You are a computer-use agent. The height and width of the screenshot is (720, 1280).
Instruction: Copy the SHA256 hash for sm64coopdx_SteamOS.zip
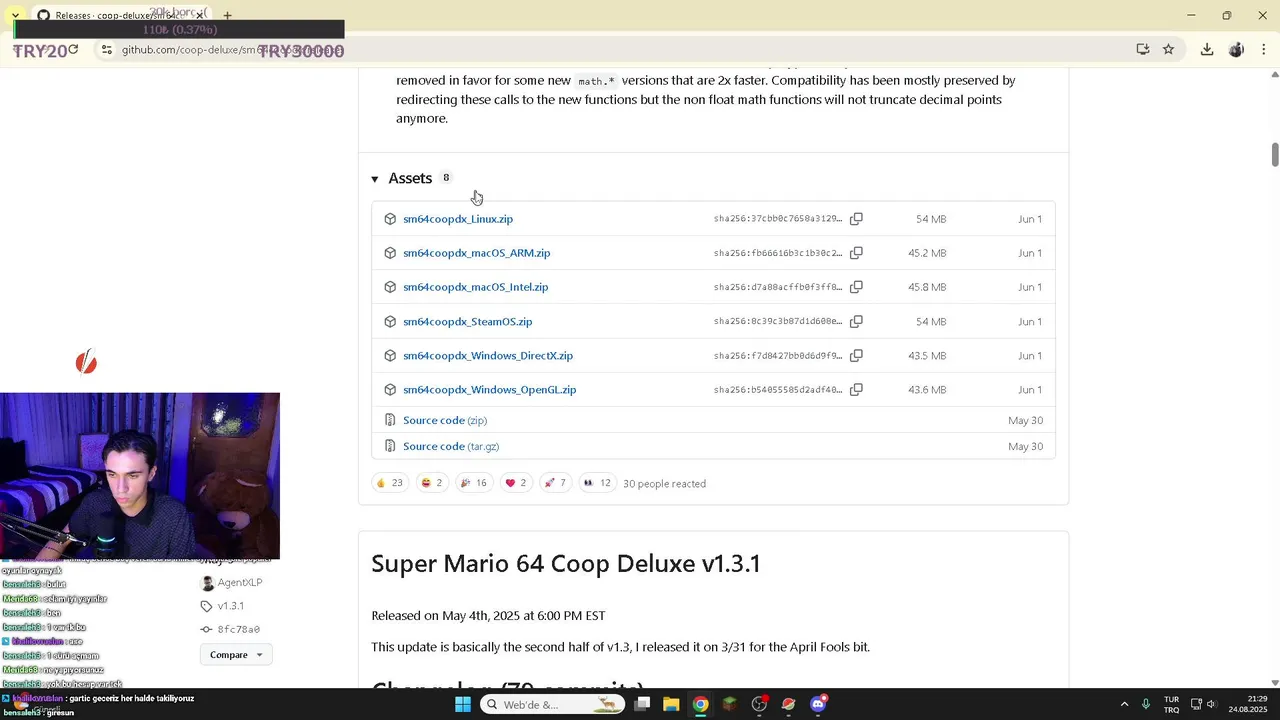856,322
